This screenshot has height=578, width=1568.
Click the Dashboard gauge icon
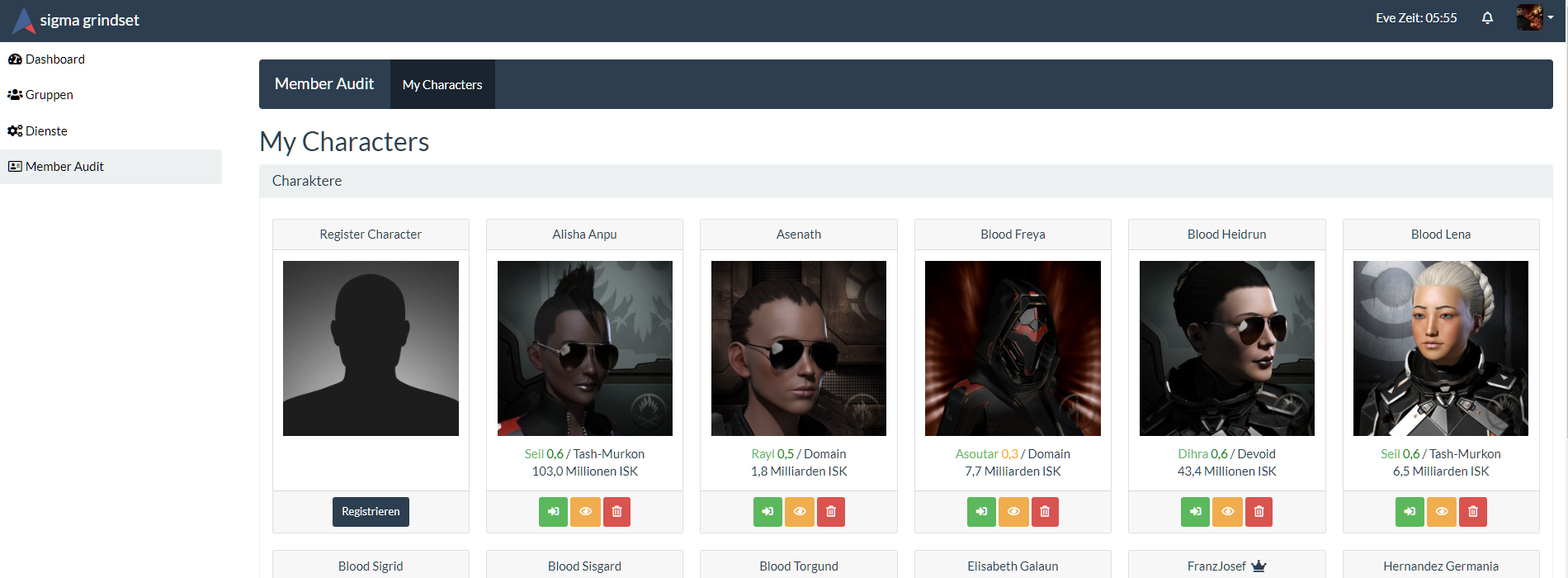point(15,59)
